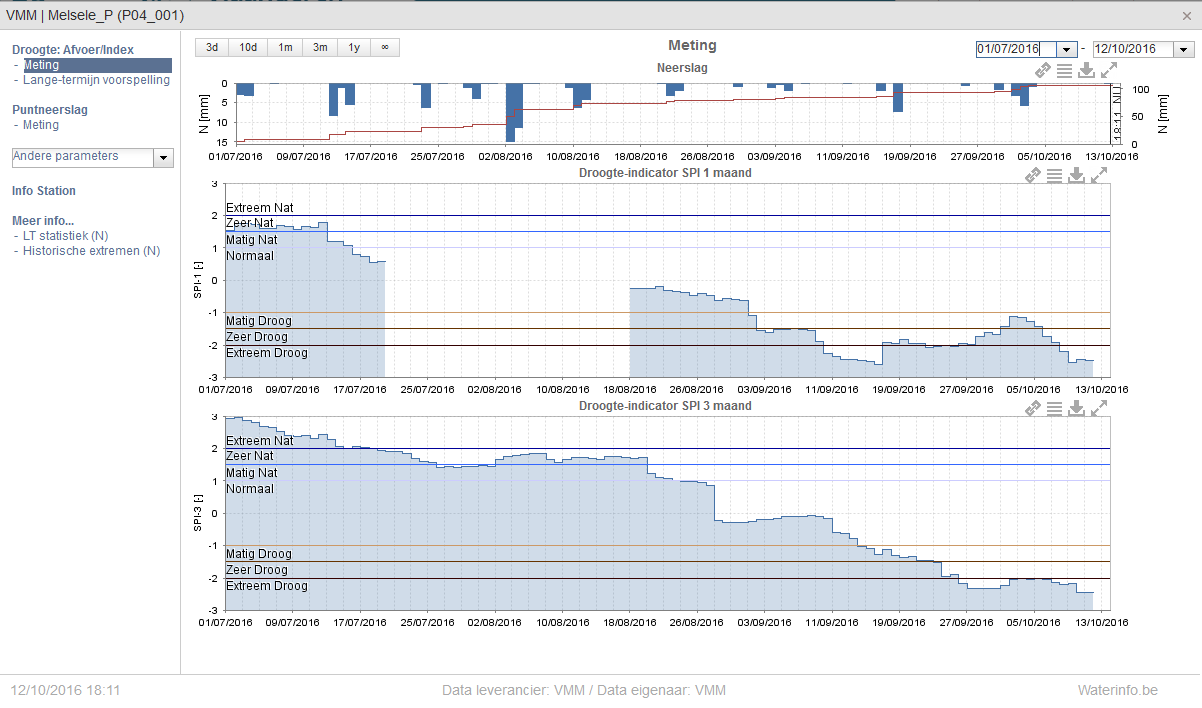Open the LT statistiek (N) link
1202x708 pixels.
click(x=65, y=236)
